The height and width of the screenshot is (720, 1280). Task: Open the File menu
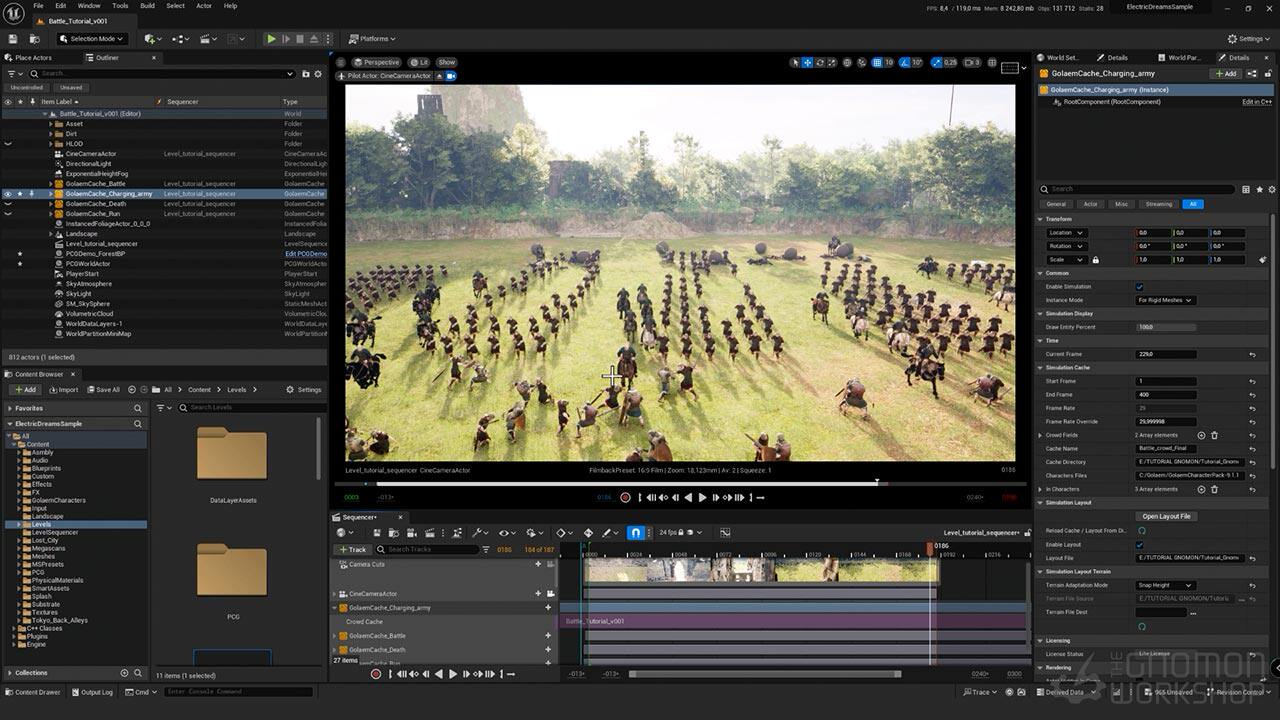[x=39, y=5]
